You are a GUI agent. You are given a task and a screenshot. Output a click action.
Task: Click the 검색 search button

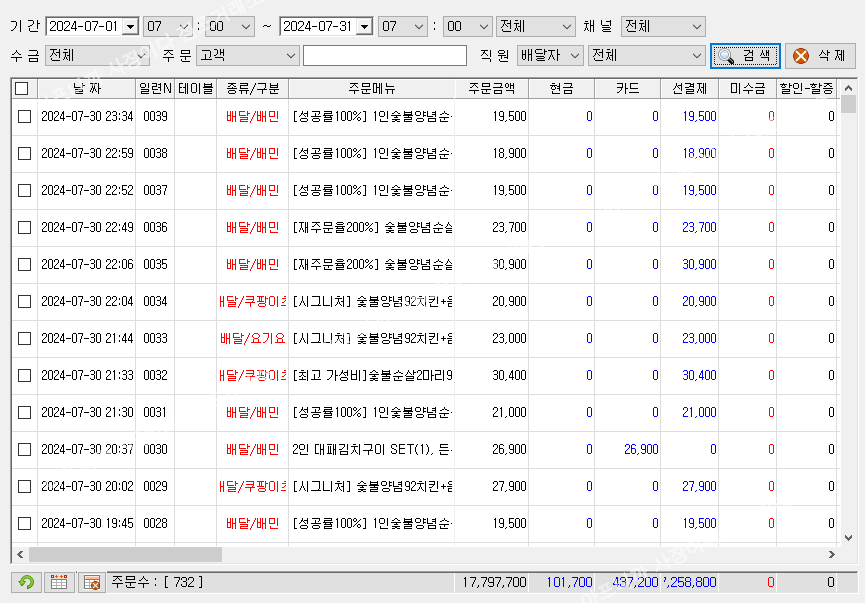[745, 55]
